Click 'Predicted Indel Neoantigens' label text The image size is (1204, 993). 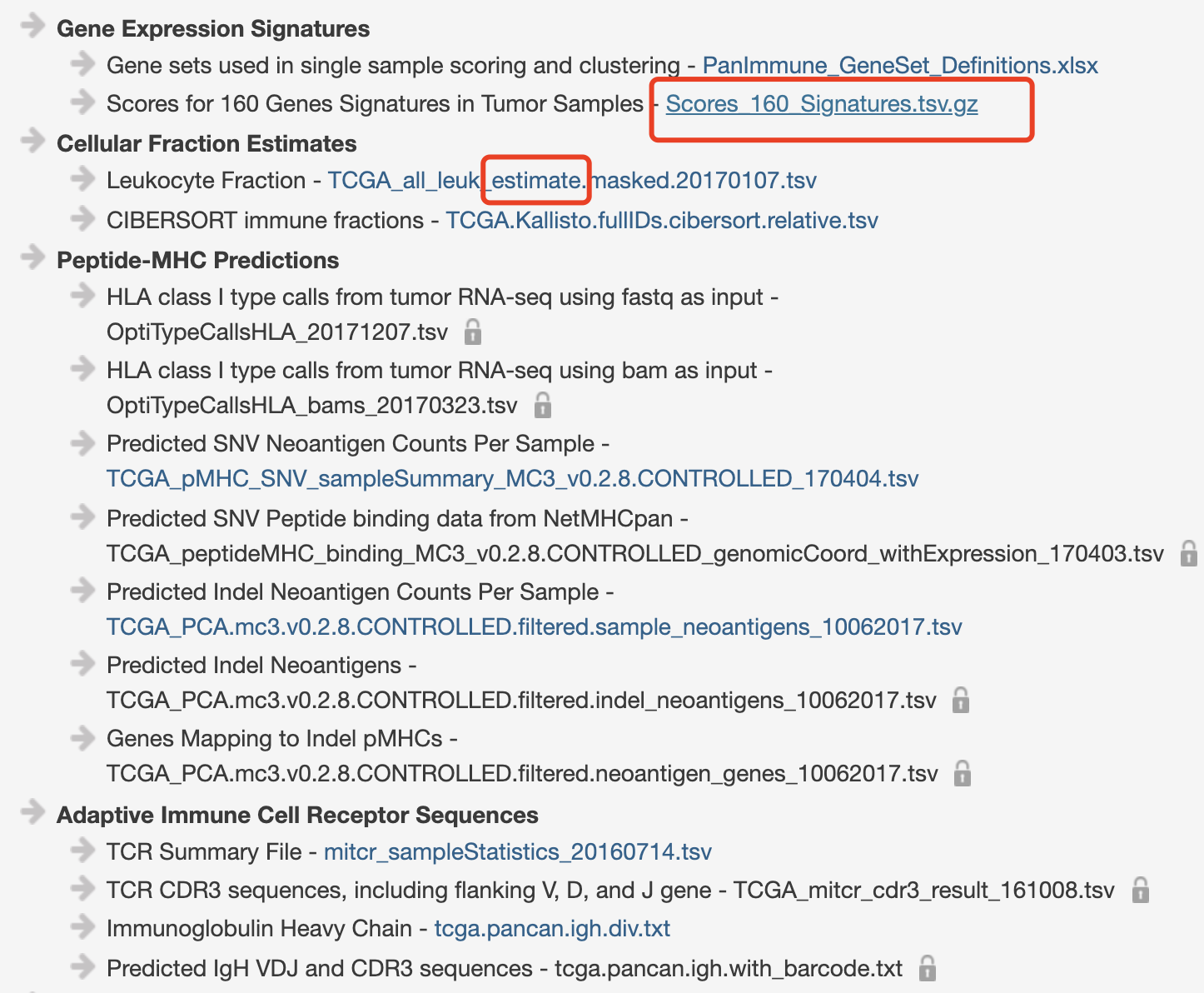254,666
